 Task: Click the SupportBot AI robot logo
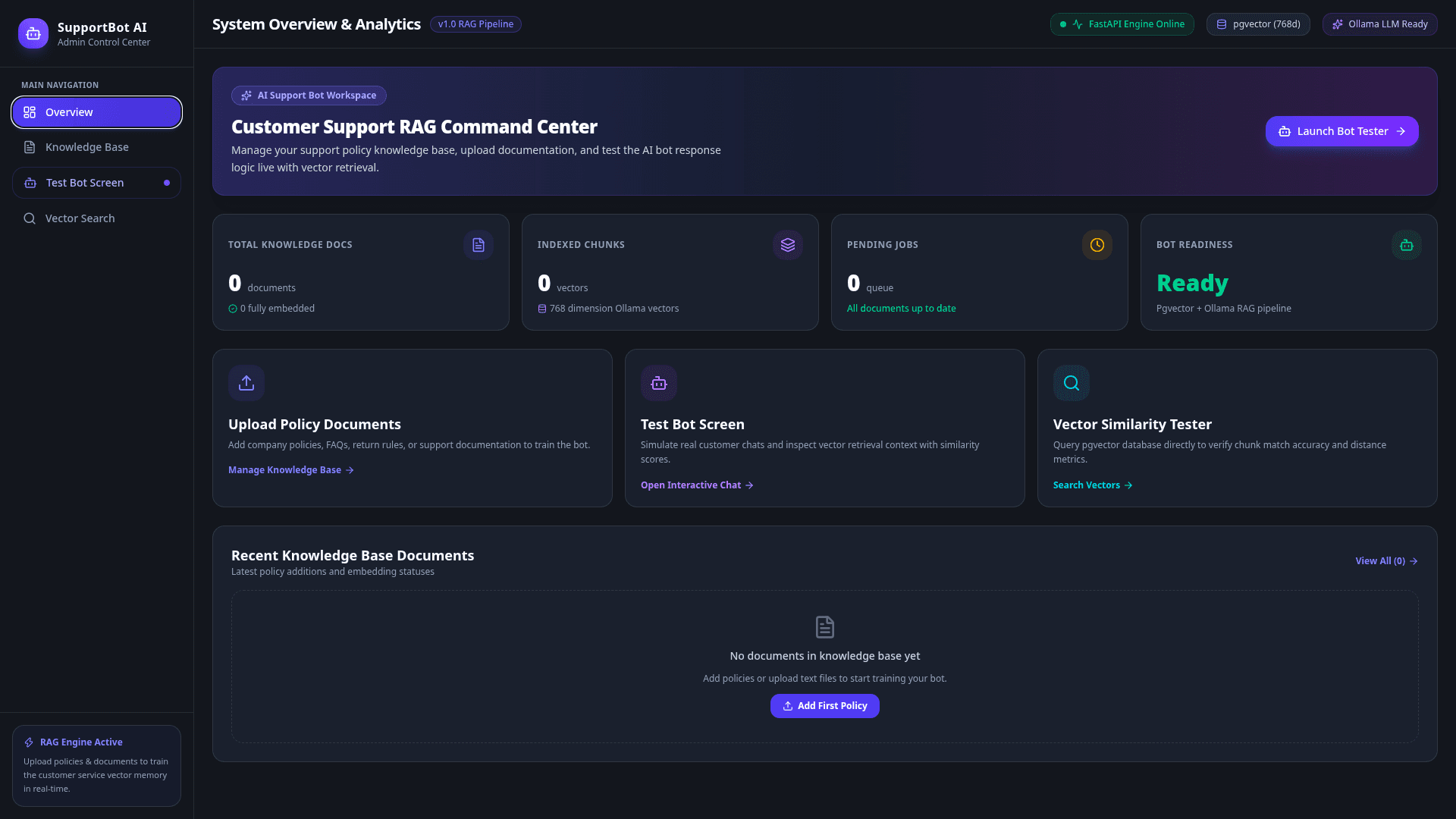click(x=33, y=33)
